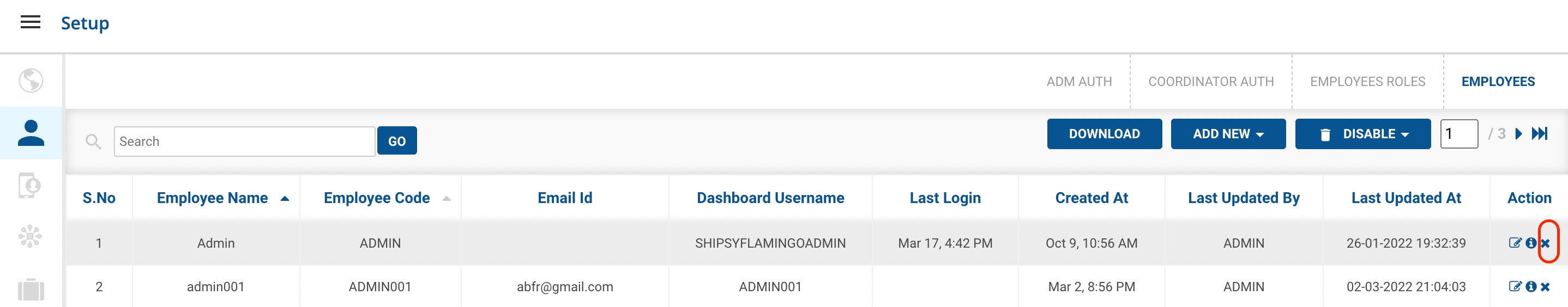View info icon for Admin row
Screen dimensions: 1568x307
click(x=1531, y=243)
